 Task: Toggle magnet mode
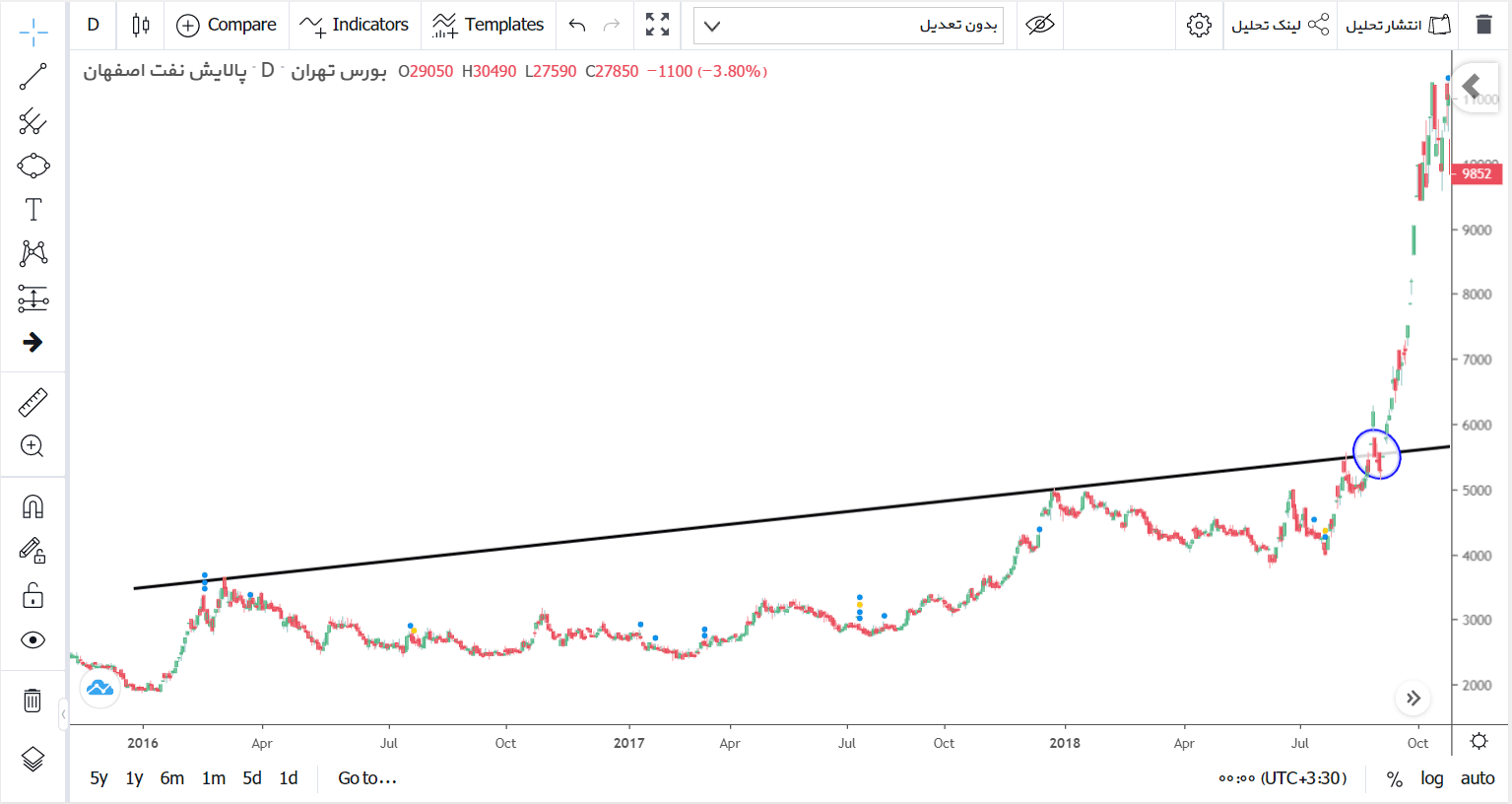[x=33, y=506]
